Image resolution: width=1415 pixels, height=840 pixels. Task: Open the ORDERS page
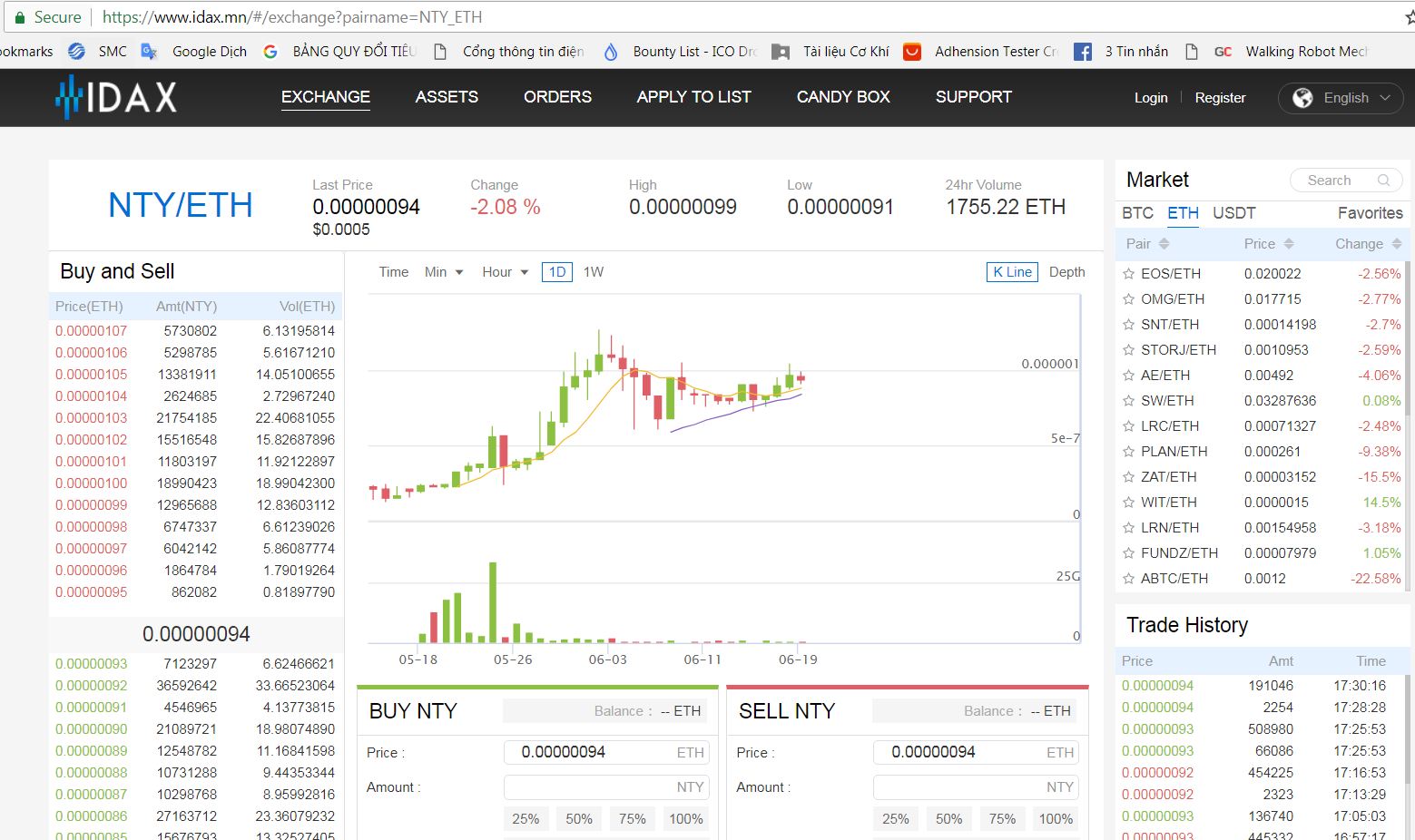pyautogui.click(x=557, y=97)
